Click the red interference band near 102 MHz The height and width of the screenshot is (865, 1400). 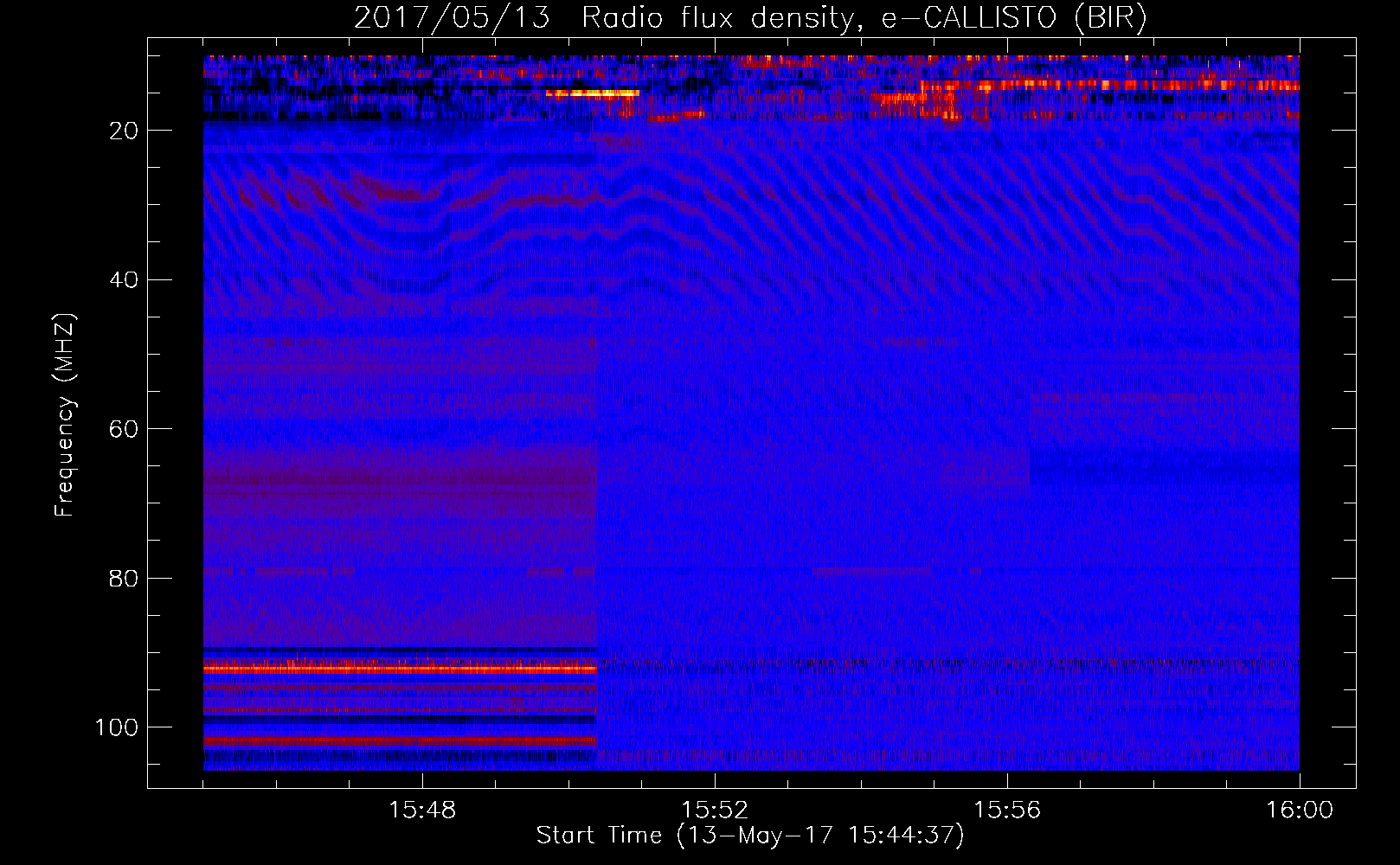tap(400, 740)
